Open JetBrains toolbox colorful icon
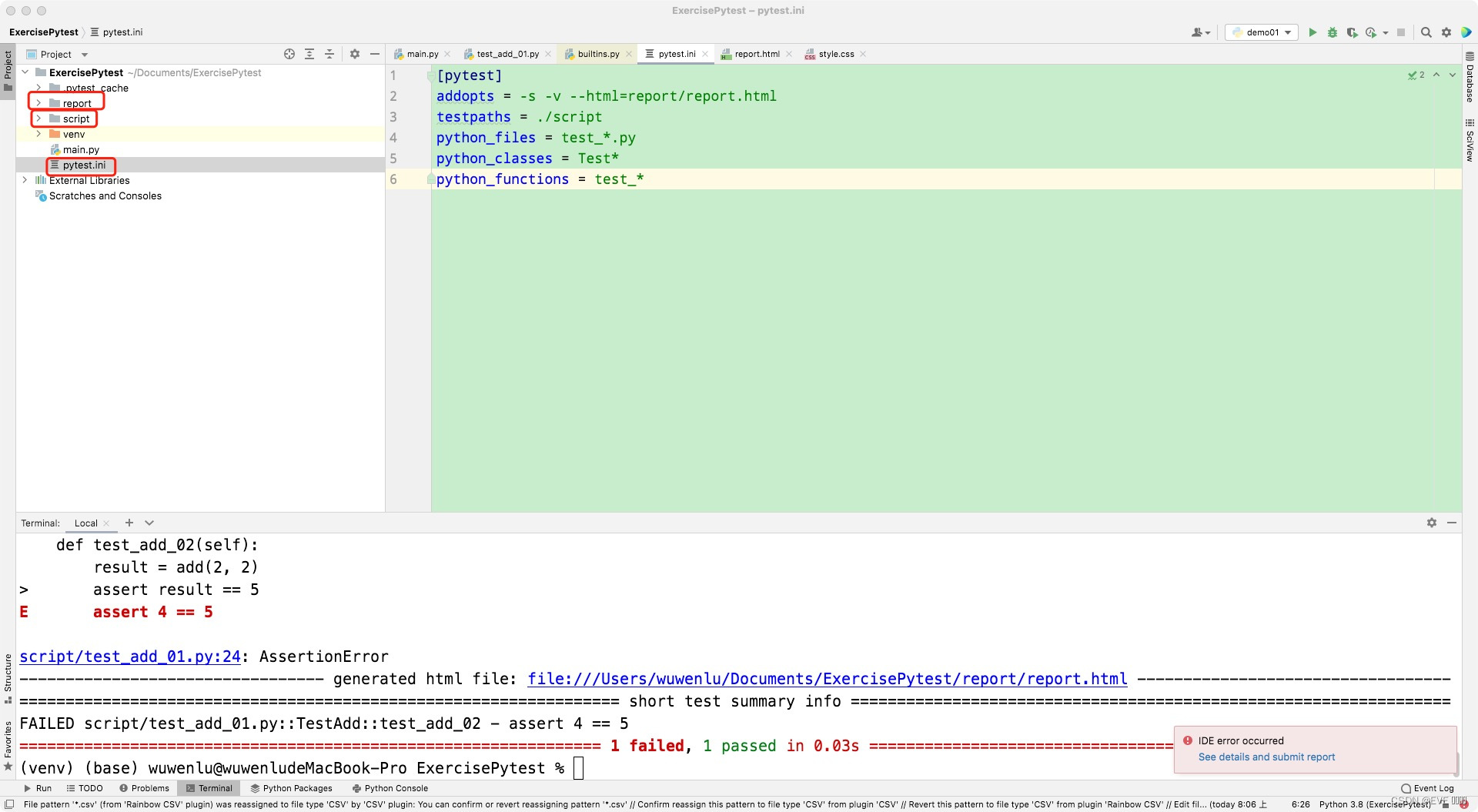The height and width of the screenshot is (812, 1478). click(1466, 32)
